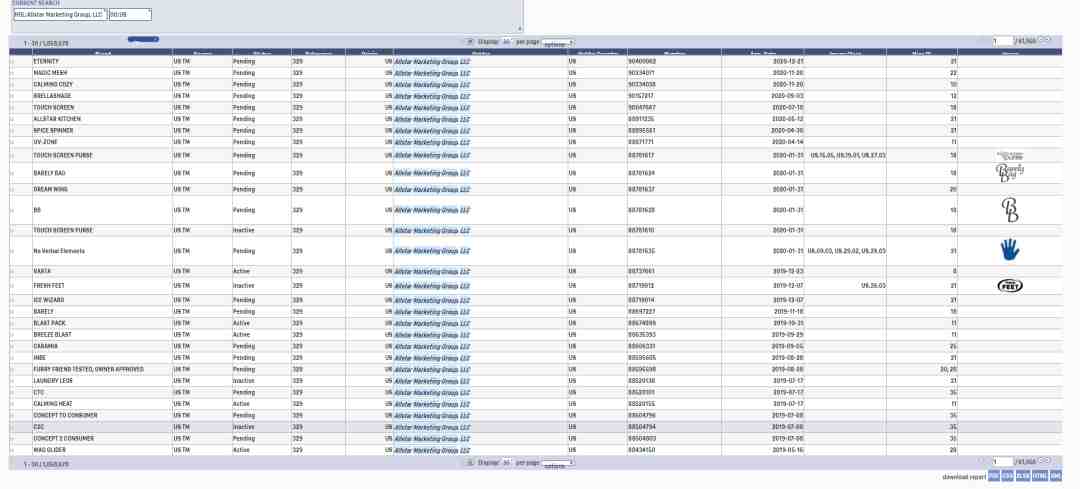Open holder link in ETERNITY row
The image size is (1080, 489).
(432, 61)
